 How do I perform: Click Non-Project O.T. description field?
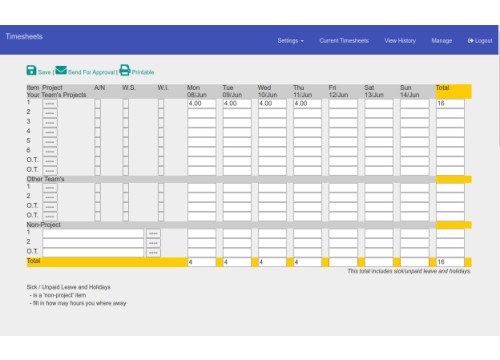click(93, 253)
